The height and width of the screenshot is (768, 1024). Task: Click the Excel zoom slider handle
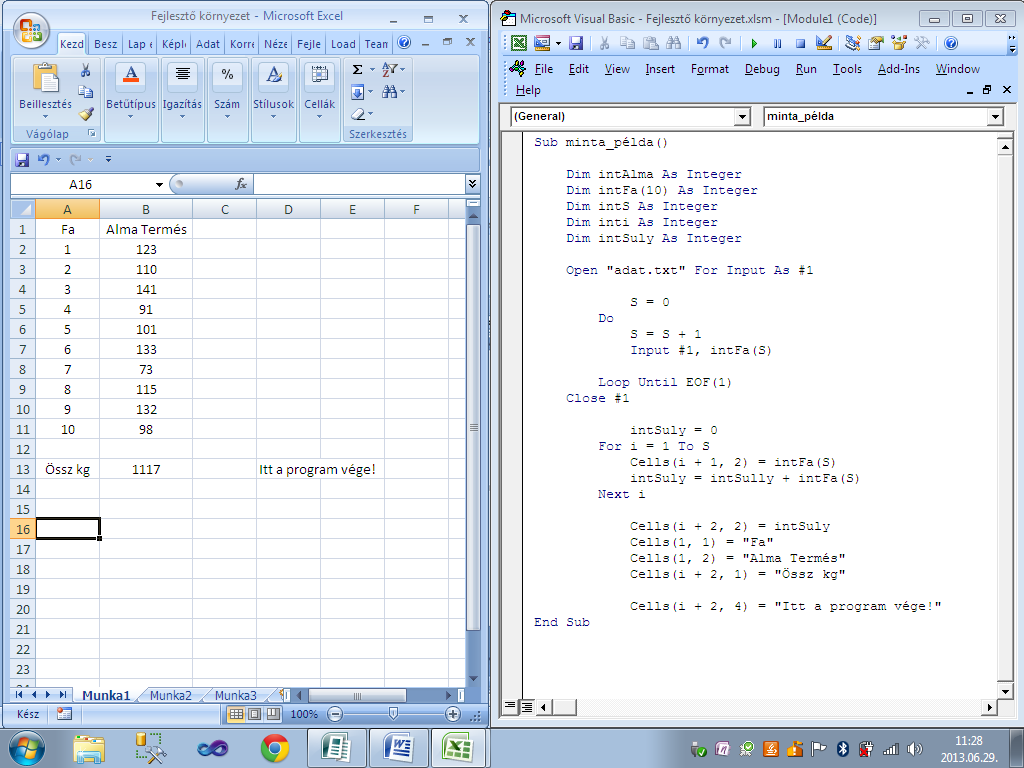[393, 714]
